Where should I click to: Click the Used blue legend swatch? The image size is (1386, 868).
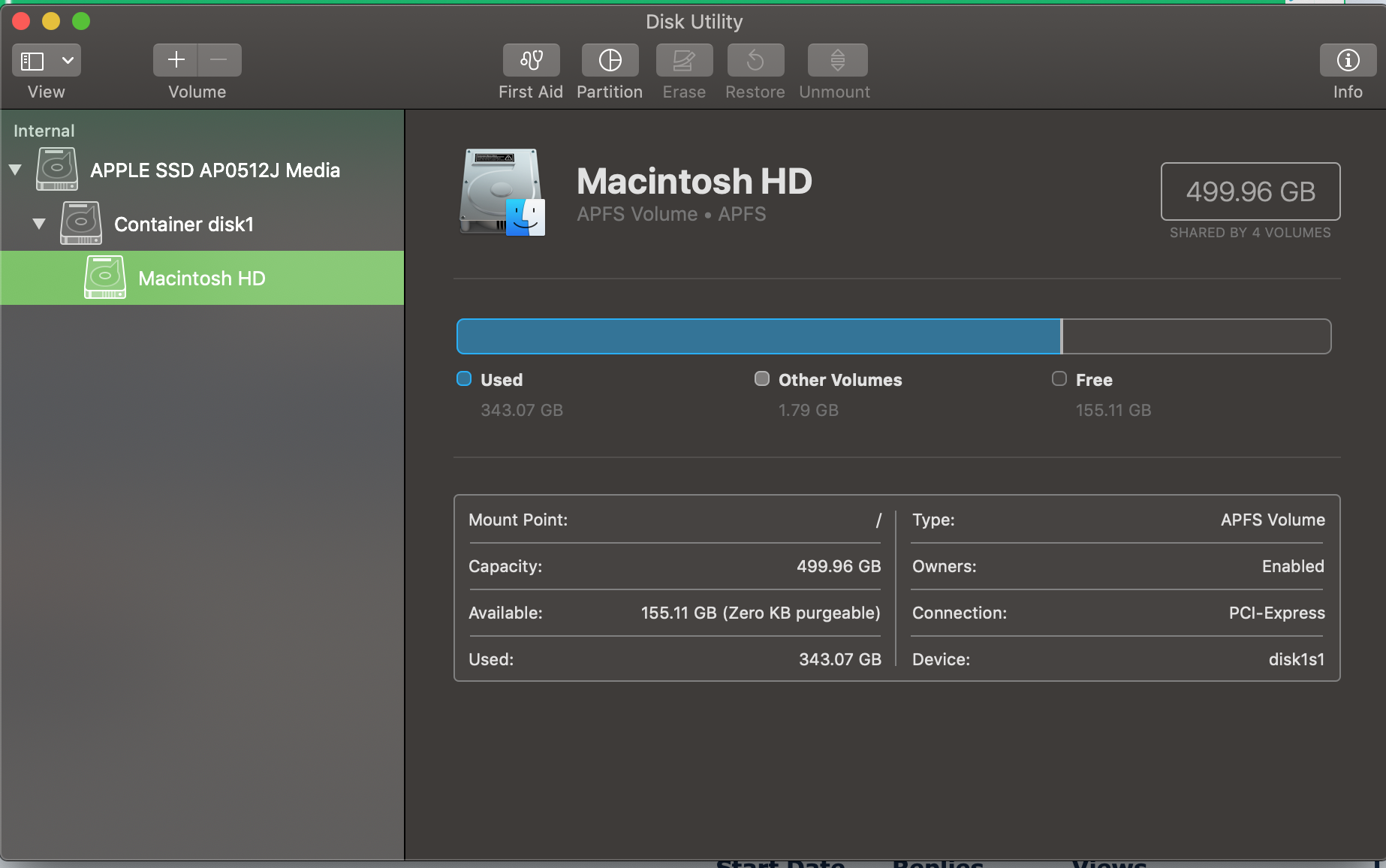tap(464, 378)
